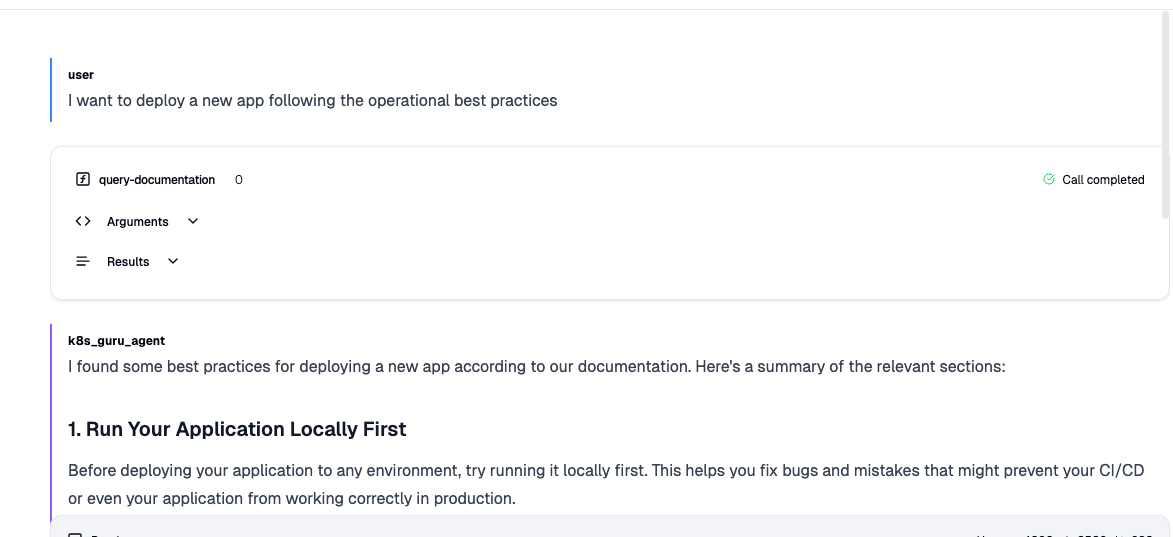Expand the Arguments chevron
The height and width of the screenshot is (537, 1173).
[193, 222]
